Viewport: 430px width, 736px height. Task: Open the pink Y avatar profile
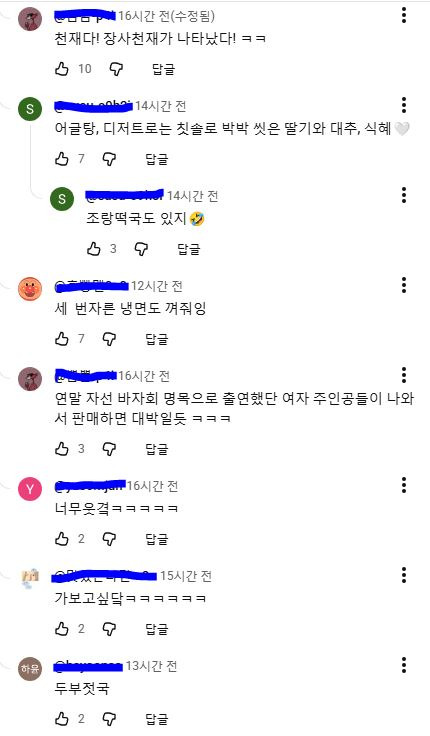coord(30,489)
